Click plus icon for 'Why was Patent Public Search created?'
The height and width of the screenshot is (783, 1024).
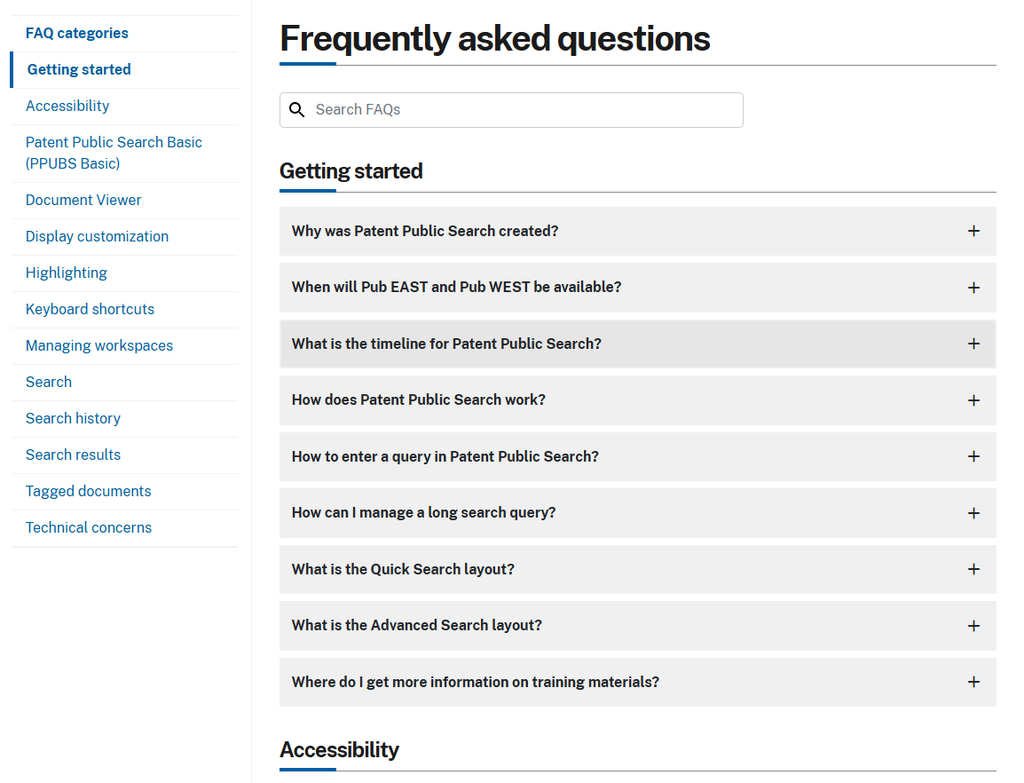click(x=973, y=231)
